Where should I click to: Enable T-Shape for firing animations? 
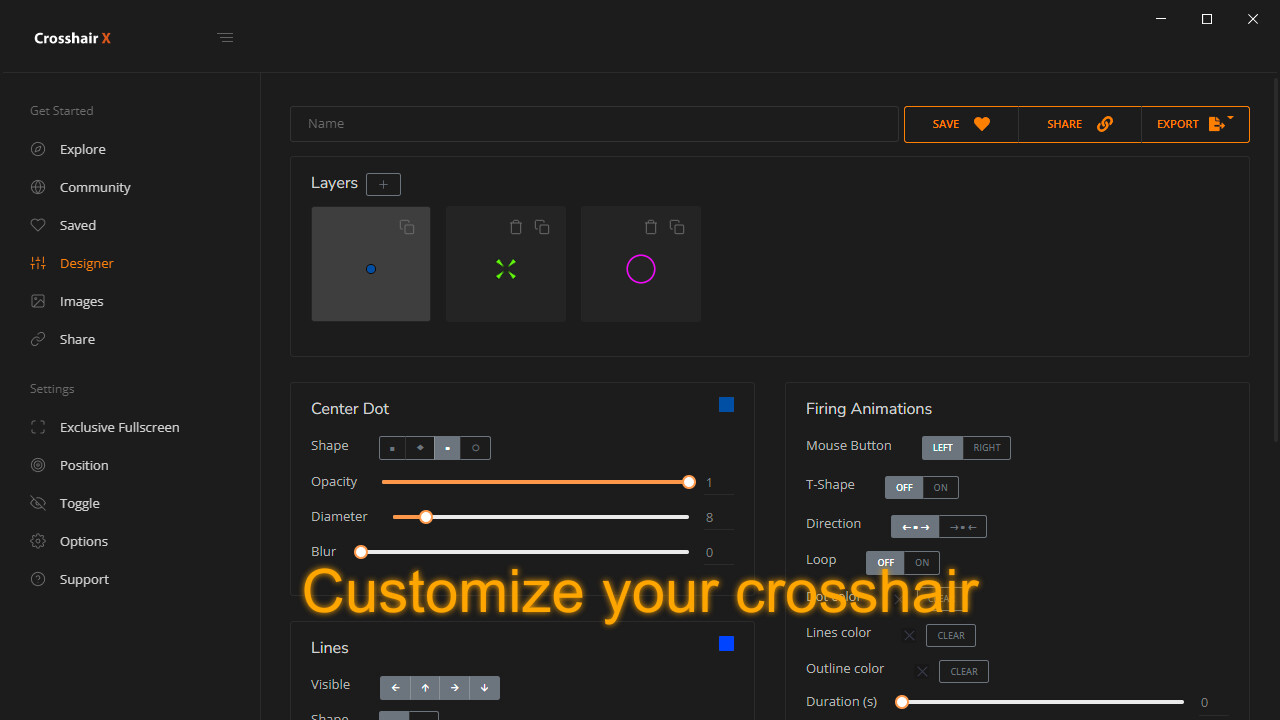938,487
